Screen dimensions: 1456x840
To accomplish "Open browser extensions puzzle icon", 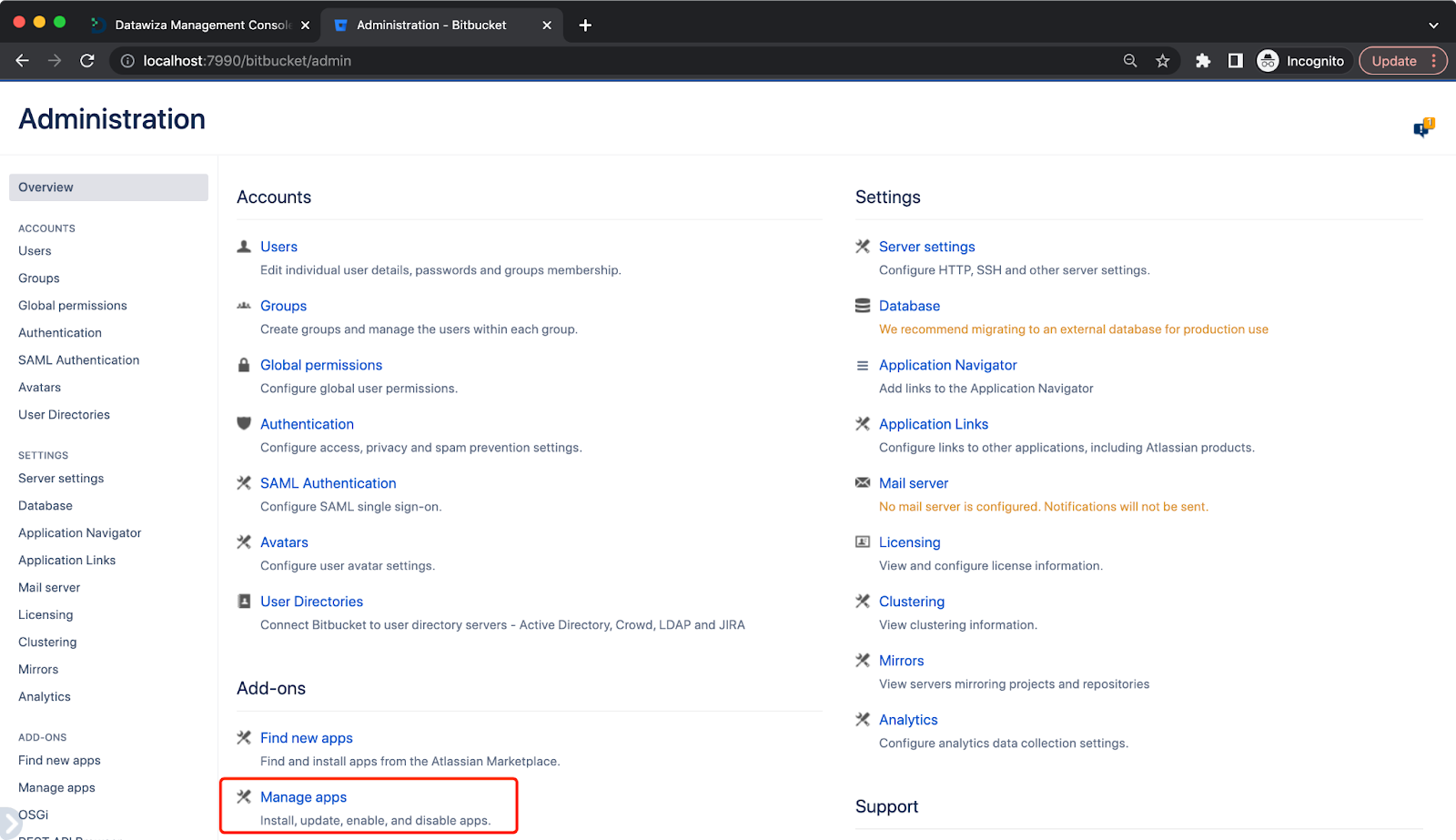I will point(1203,61).
